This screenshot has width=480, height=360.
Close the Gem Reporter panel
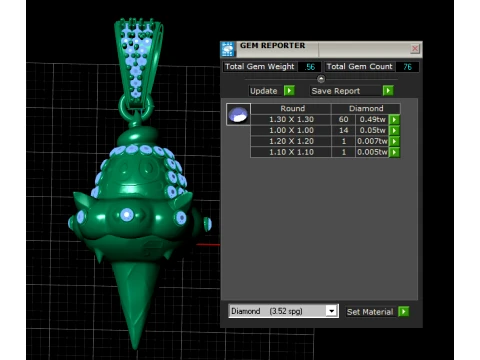point(415,49)
